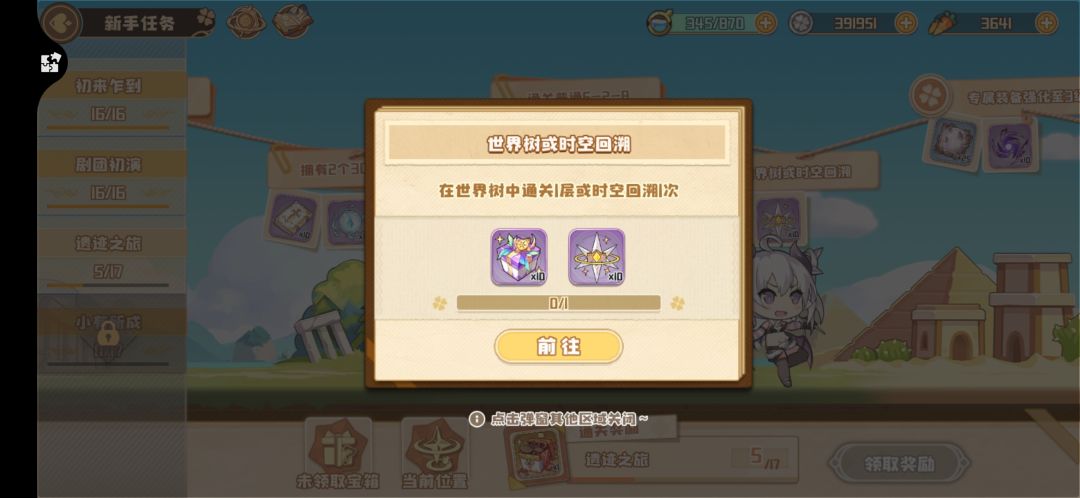Viewport: 1080px width, 498px height.
Task: Jump to 当前位置 icon
Action: pyautogui.click(x=435, y=454)
